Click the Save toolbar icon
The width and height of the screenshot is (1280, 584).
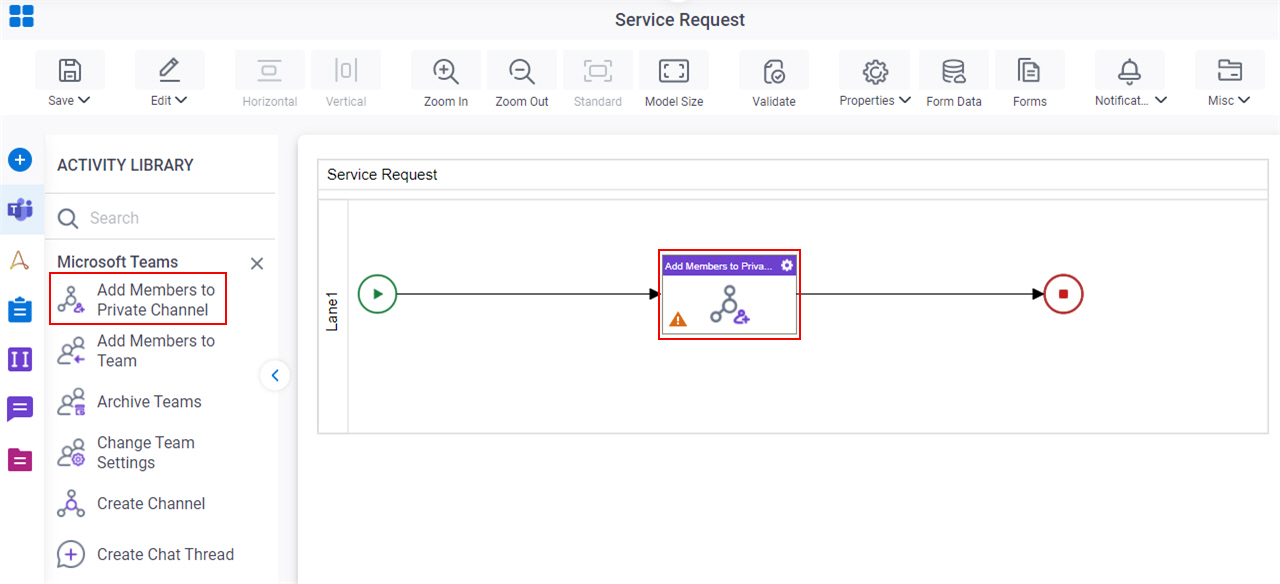click(x=69, y=71)
